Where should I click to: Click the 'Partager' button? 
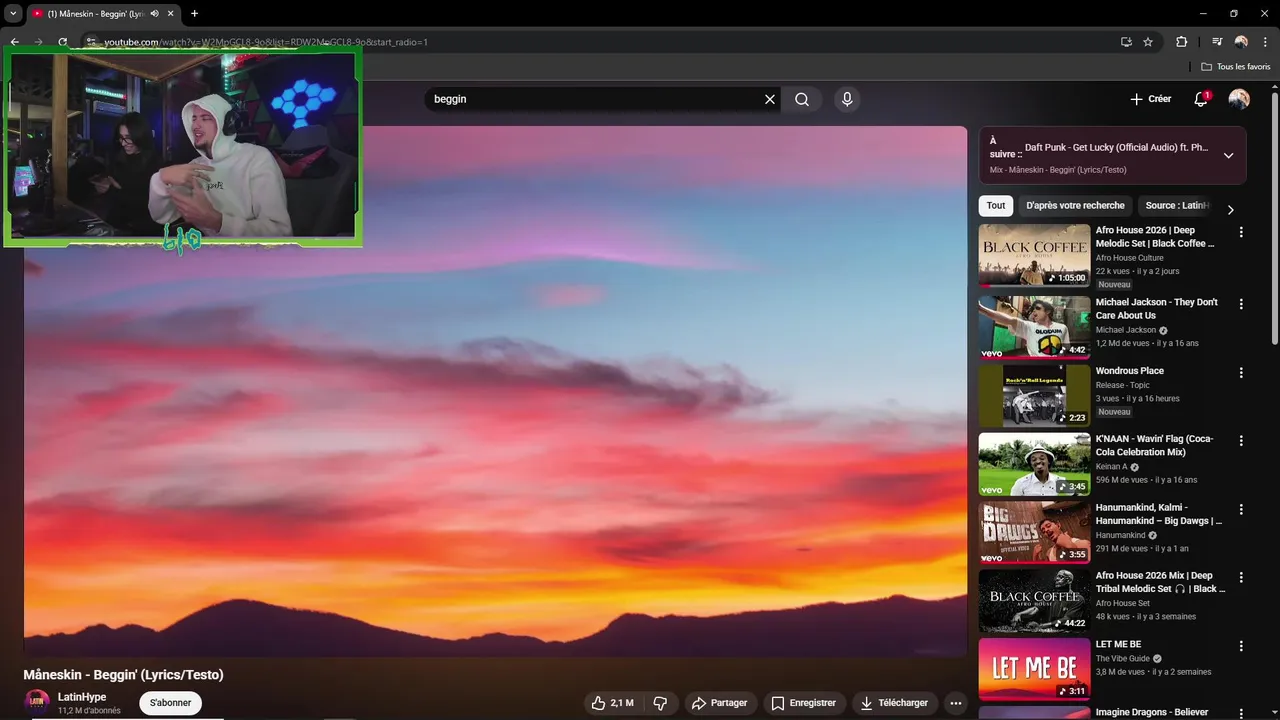(719, 703)
